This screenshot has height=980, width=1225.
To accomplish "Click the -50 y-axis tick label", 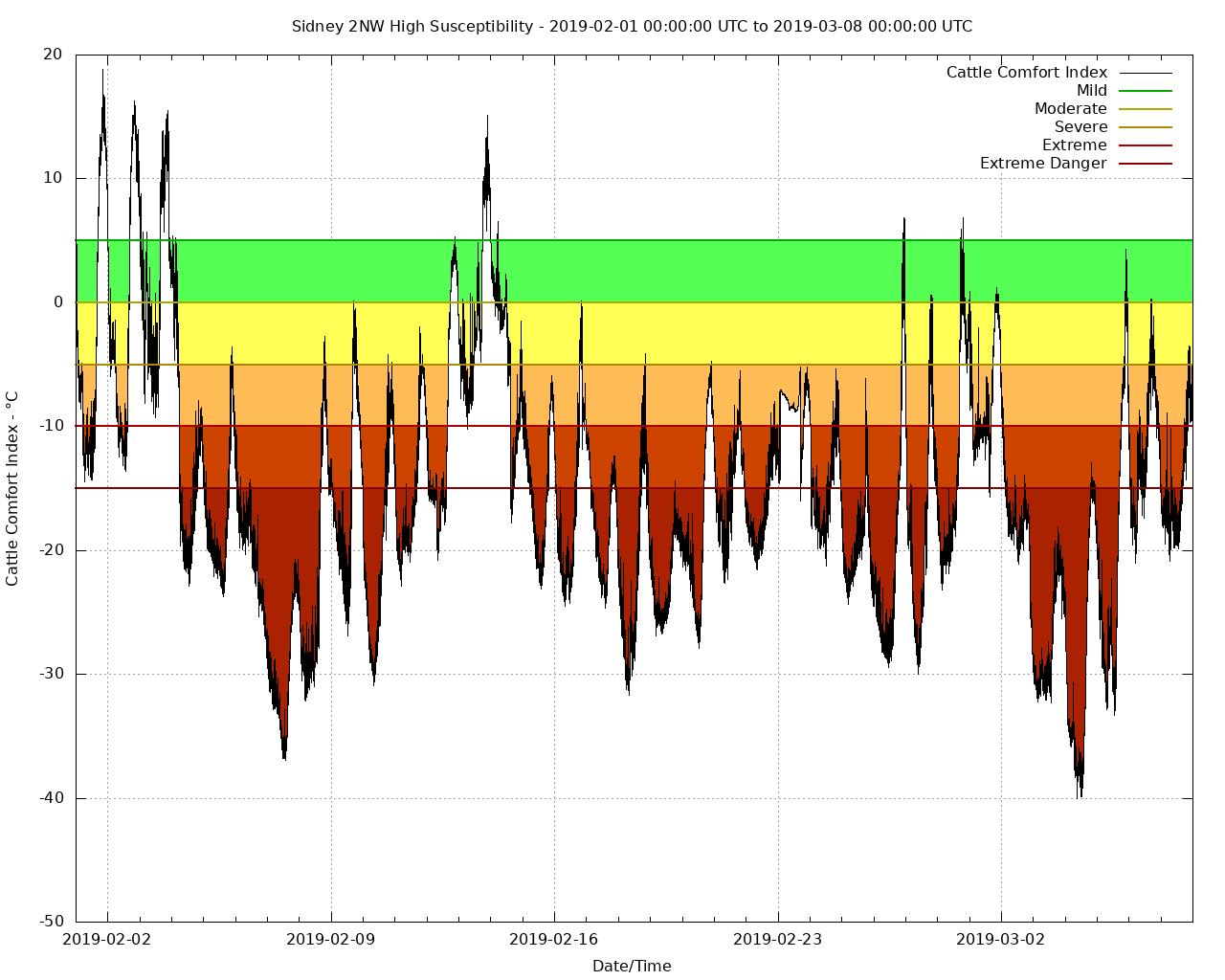I will point(52,922).
